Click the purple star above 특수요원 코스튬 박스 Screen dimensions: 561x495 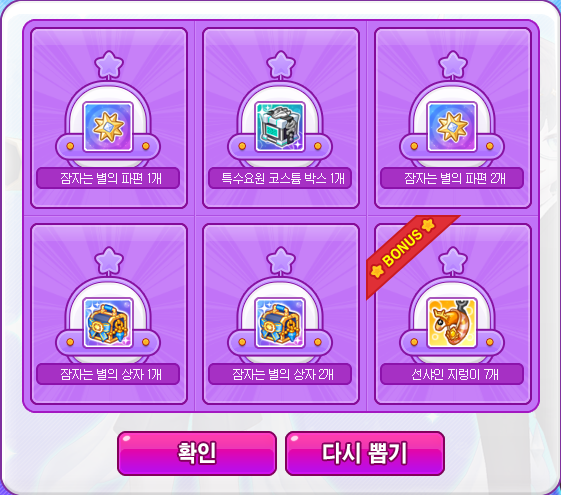coord(281,64)
